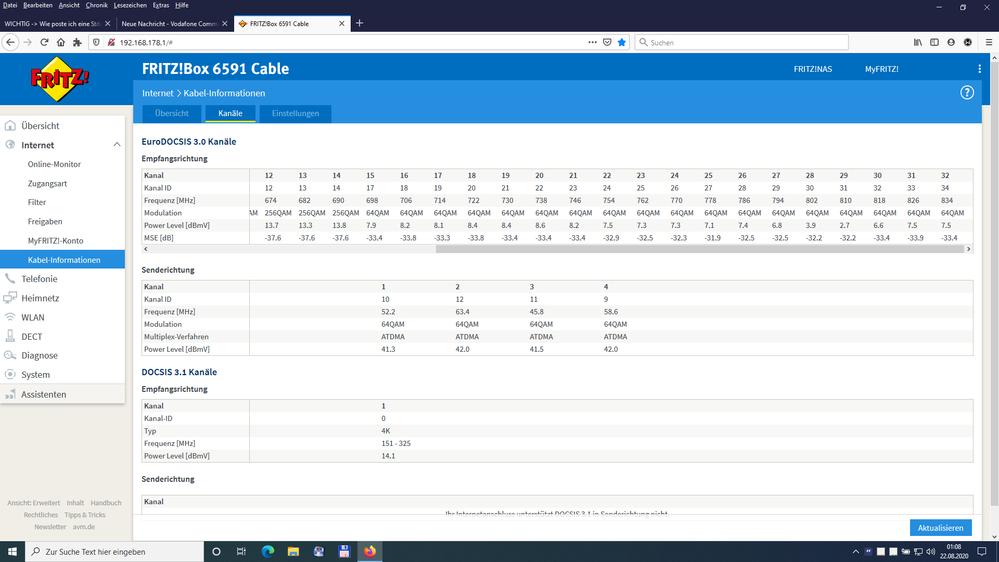Switch to Firefox in taskbar
Viewport: 999px width, 562px height.
pyautogui.click(x=370, y=552)
